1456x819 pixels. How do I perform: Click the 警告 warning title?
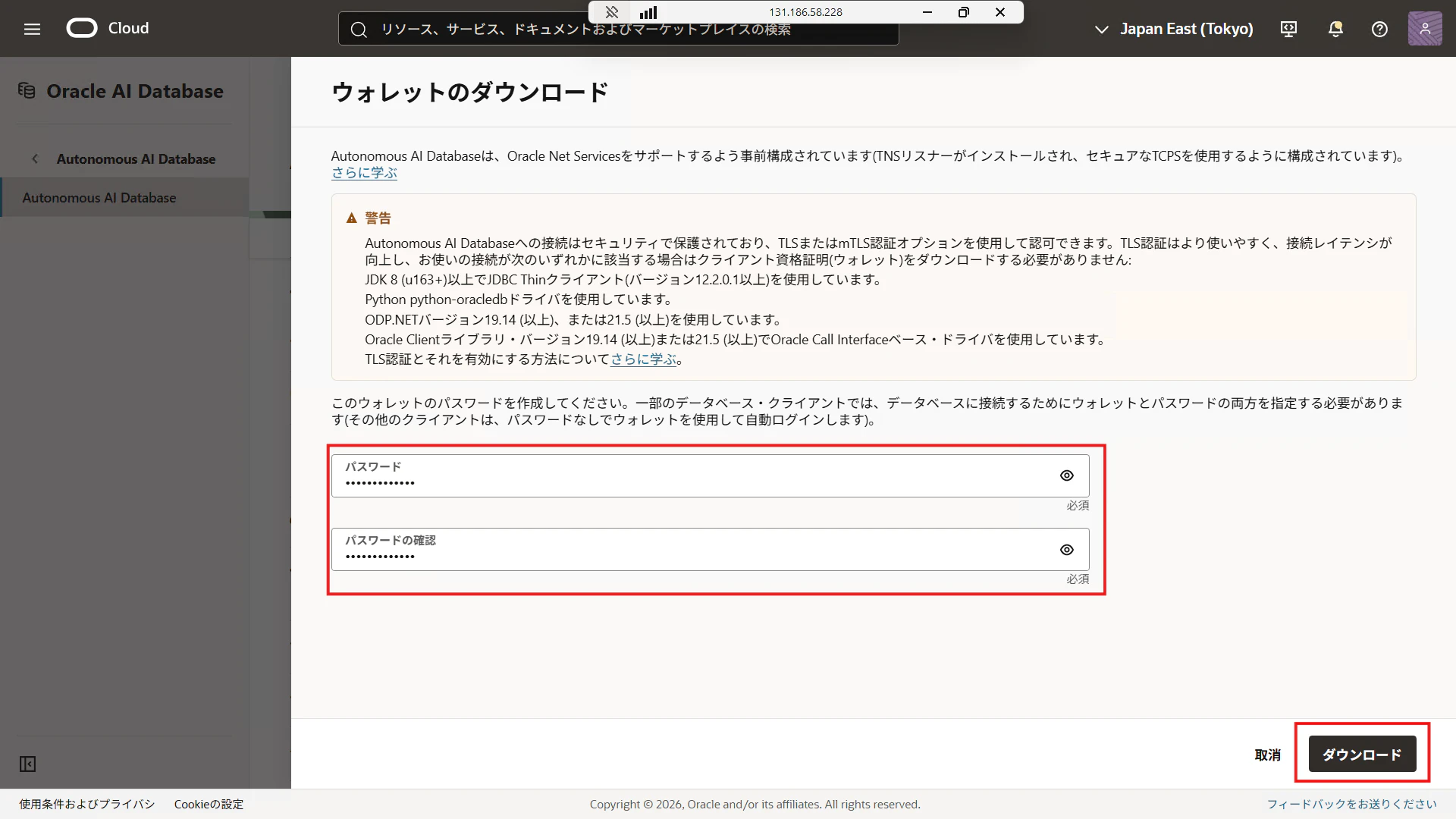pyautogui.click(x=378, y=218)
